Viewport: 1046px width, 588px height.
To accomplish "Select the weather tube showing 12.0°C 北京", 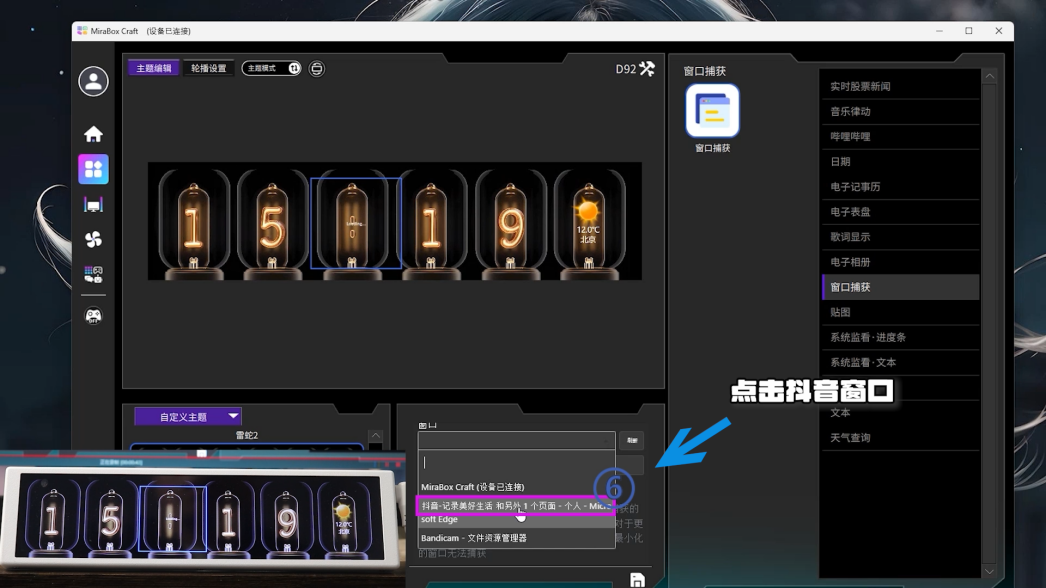I will pos(589,224).
